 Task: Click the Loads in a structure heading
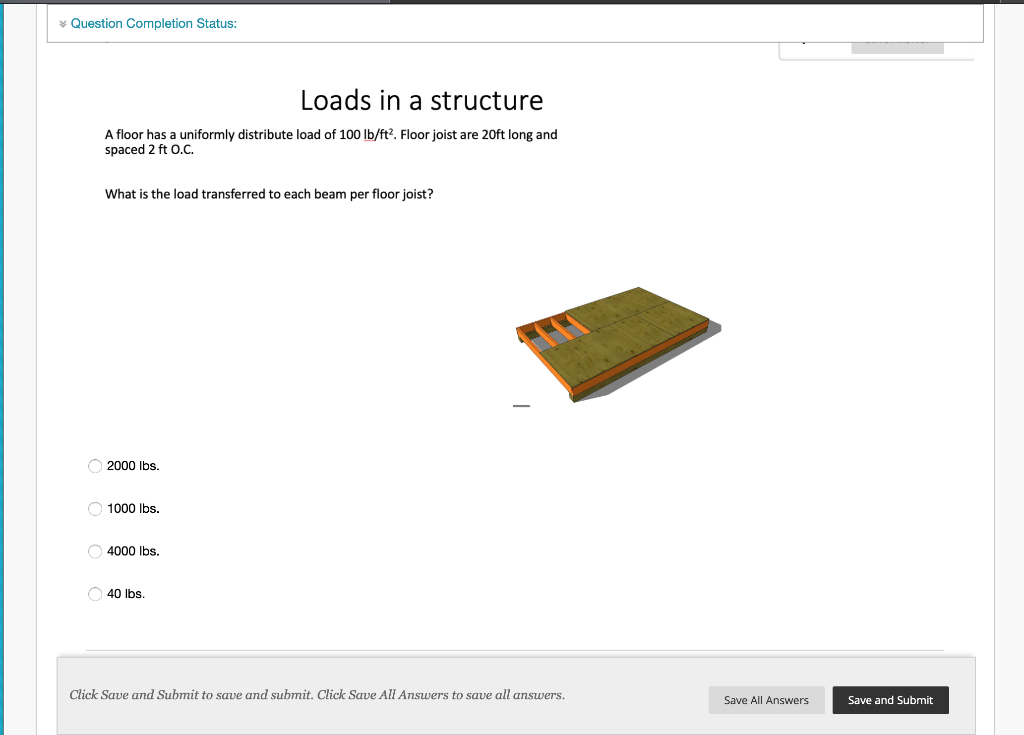click(421, 100)
